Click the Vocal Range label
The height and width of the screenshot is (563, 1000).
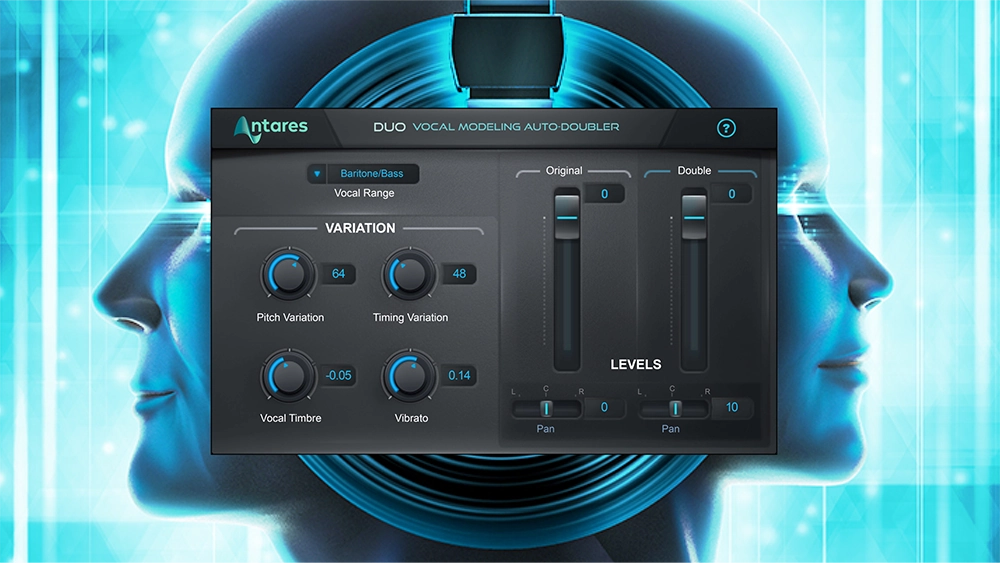pos(364,193)
